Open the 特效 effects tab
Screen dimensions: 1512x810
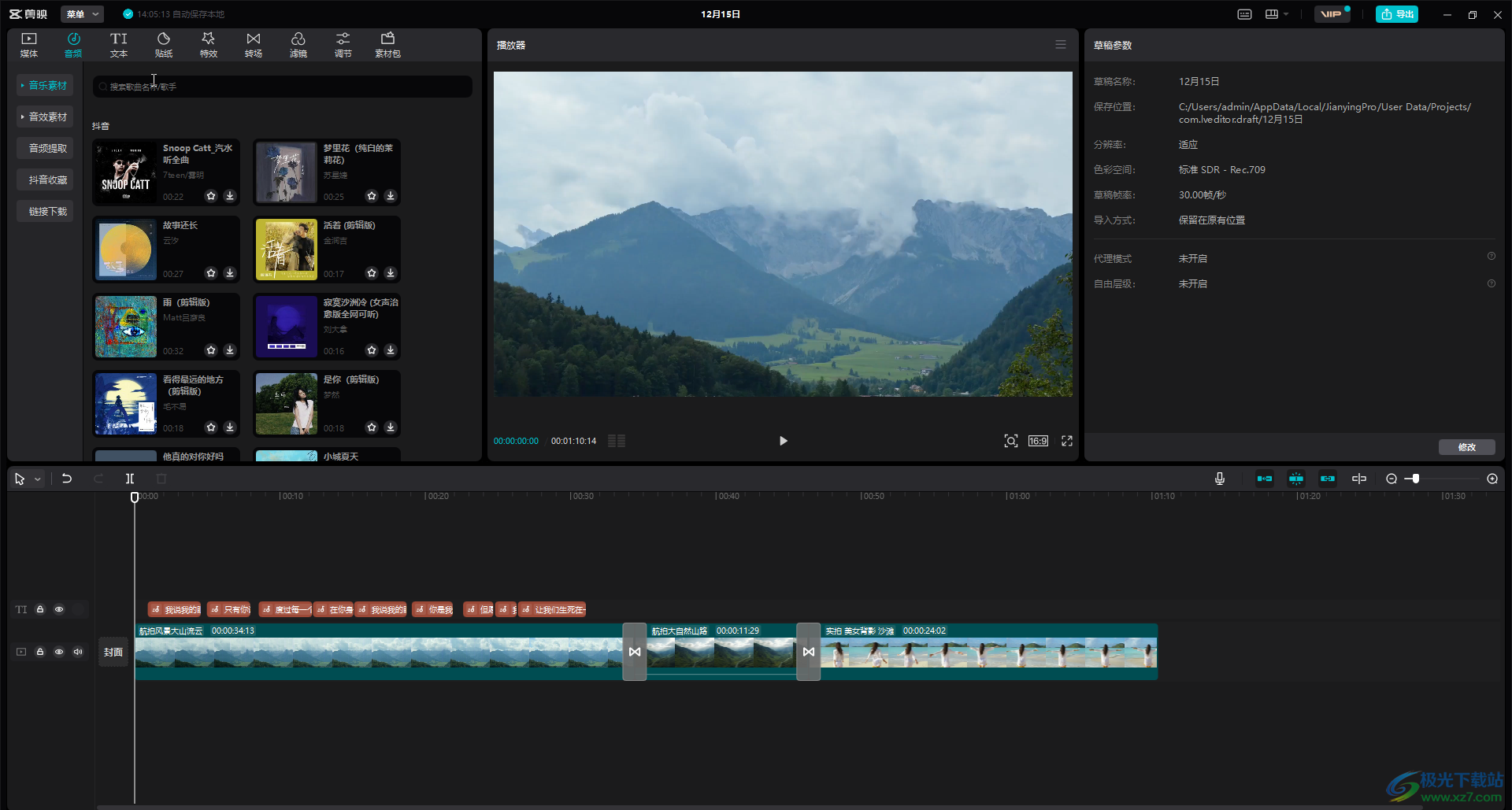tap(209, 45)
